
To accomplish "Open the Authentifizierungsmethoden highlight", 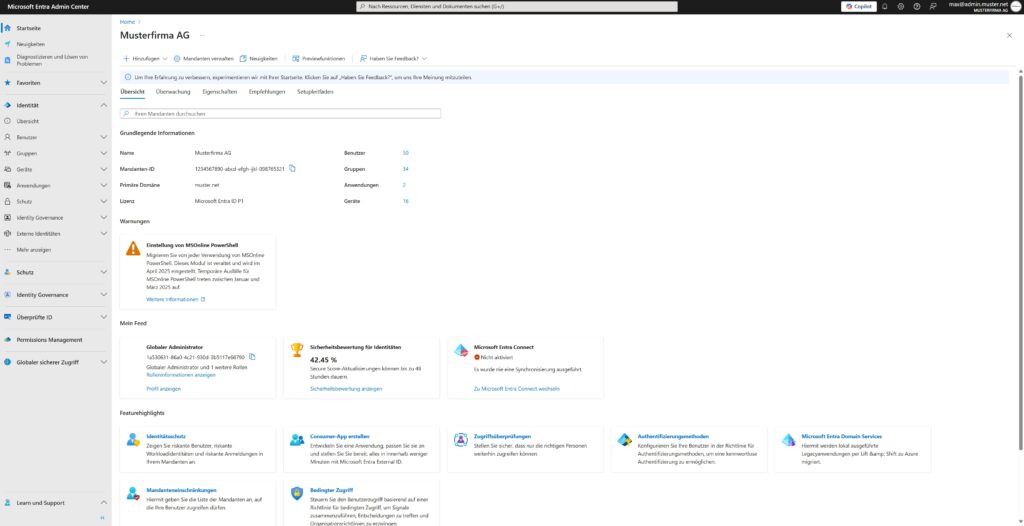I will tap(673, 436).
